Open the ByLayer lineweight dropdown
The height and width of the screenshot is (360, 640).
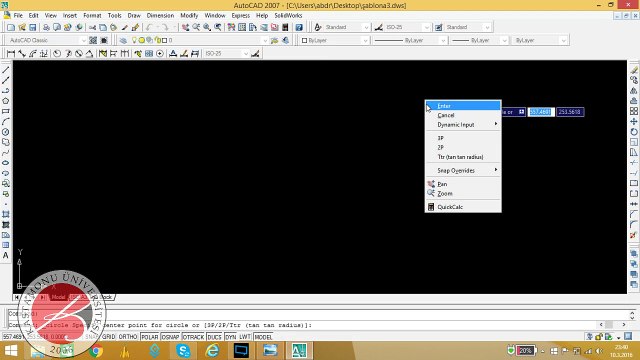pyautogui.click(x=504, y=40)
